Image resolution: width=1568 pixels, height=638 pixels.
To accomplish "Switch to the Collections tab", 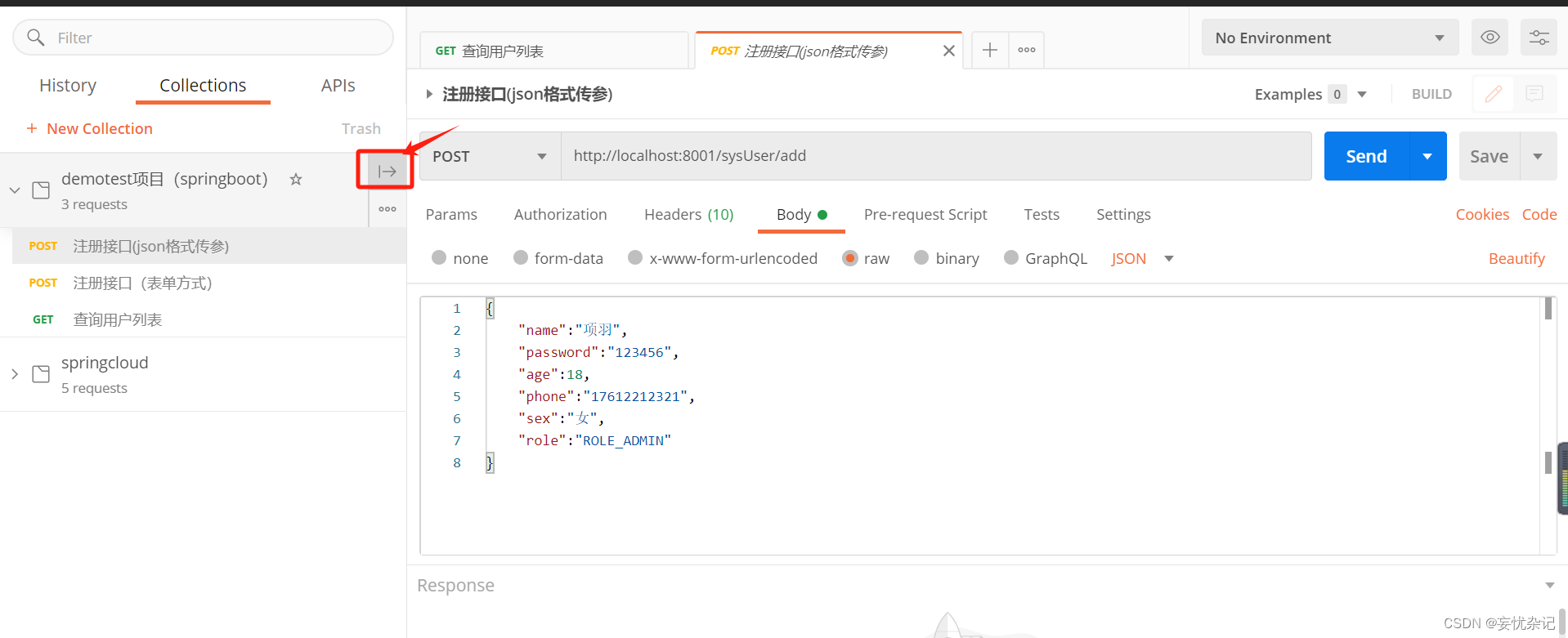I will coord(203,85).
